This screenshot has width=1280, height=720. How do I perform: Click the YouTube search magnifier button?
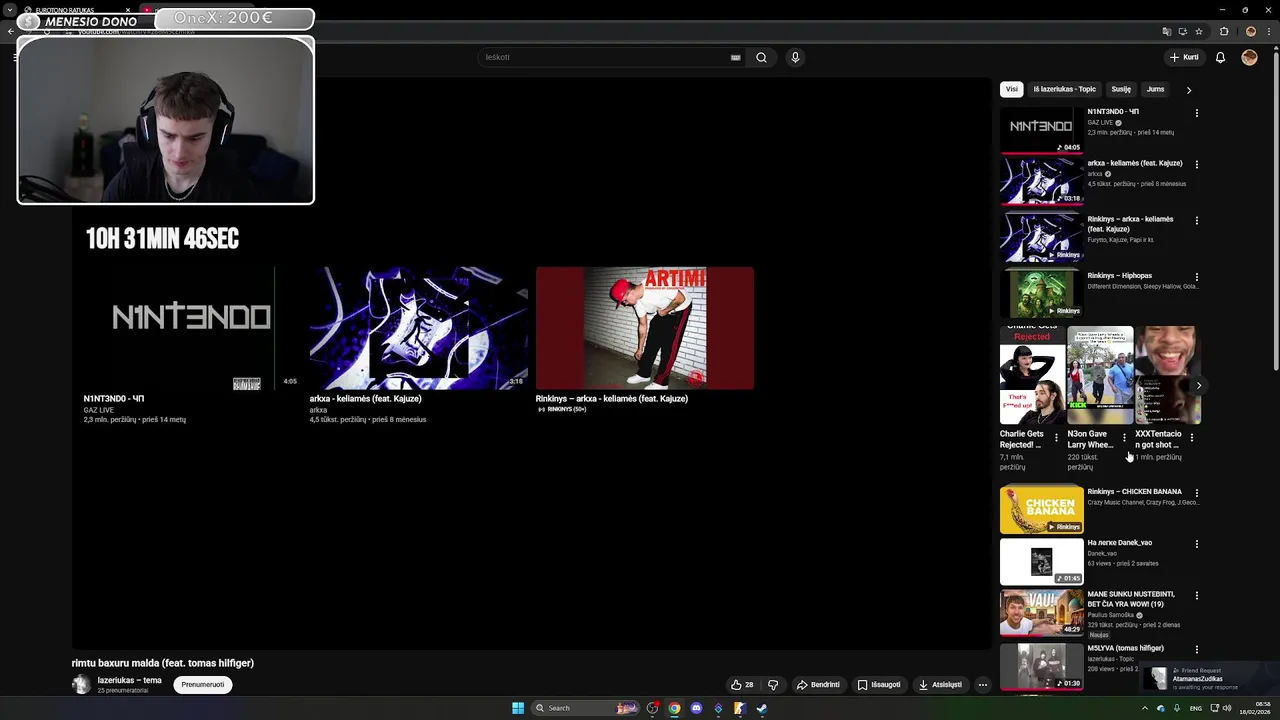tap(761, 57)
